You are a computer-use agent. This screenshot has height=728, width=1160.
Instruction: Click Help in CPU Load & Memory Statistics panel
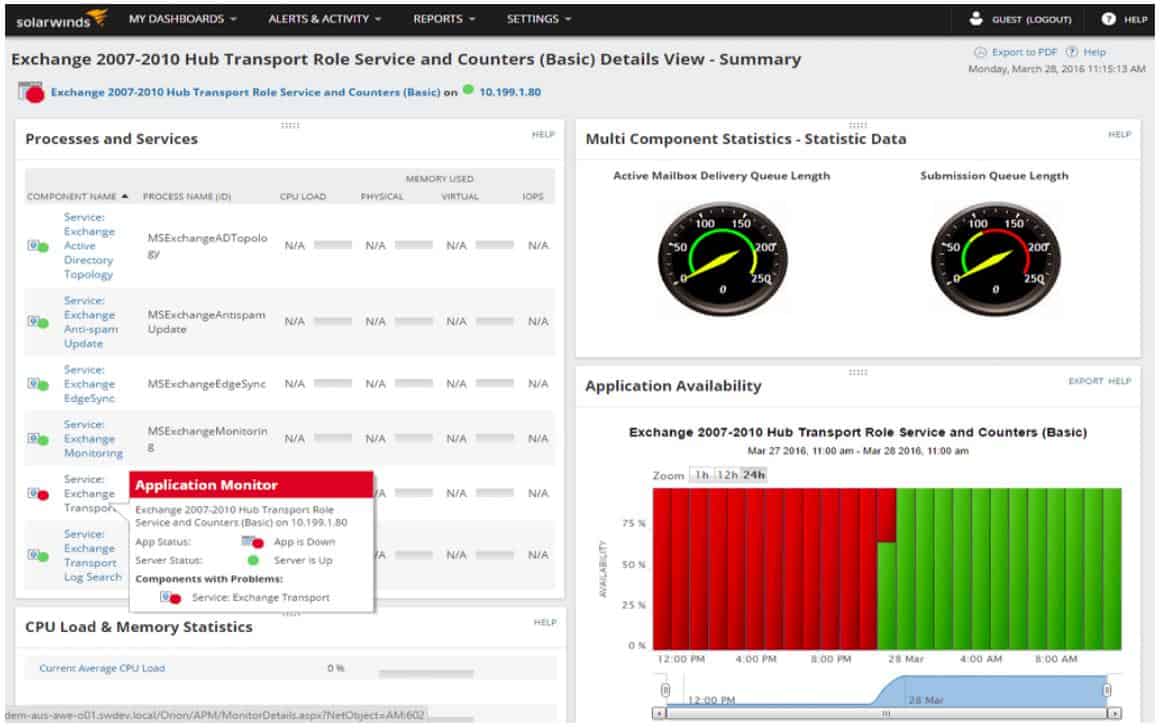tap(545, 622)
